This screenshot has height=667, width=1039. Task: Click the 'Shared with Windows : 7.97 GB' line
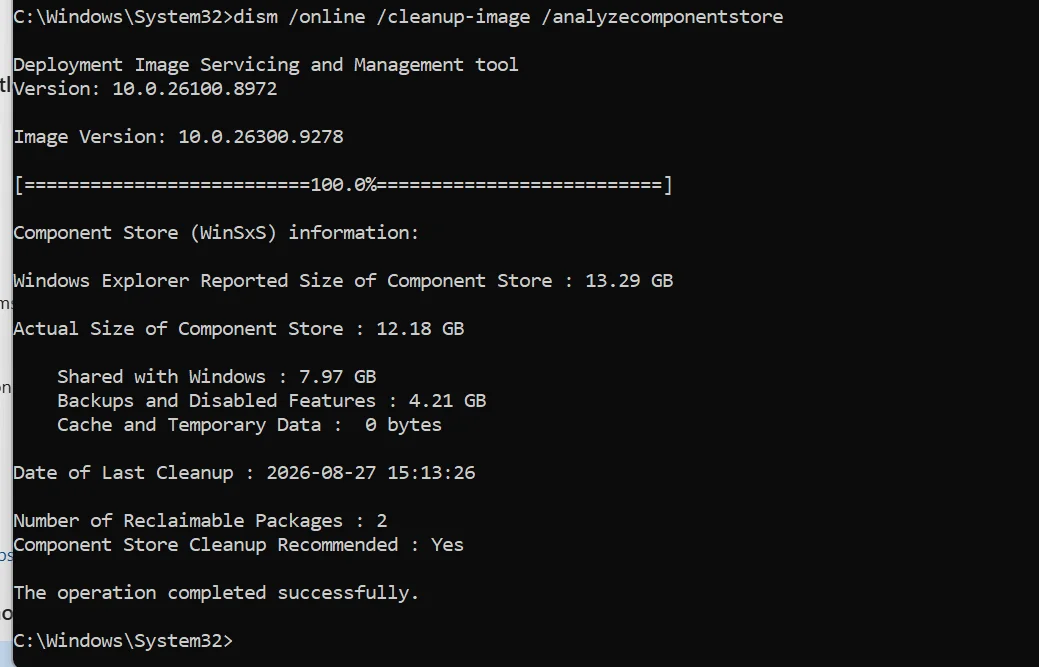(217, 377)
